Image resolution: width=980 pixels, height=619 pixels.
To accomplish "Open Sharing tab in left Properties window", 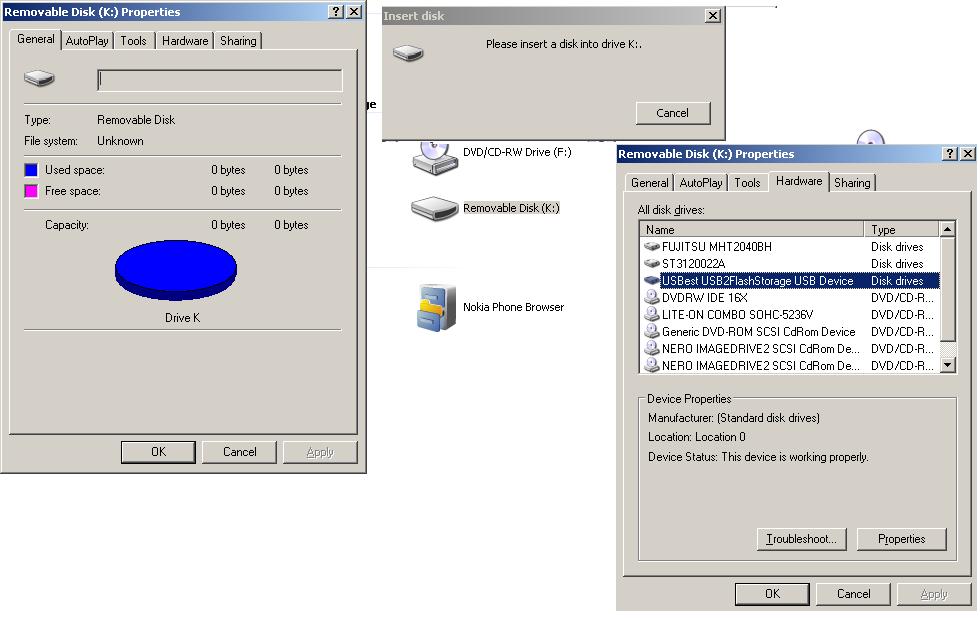I will [238, 41].
